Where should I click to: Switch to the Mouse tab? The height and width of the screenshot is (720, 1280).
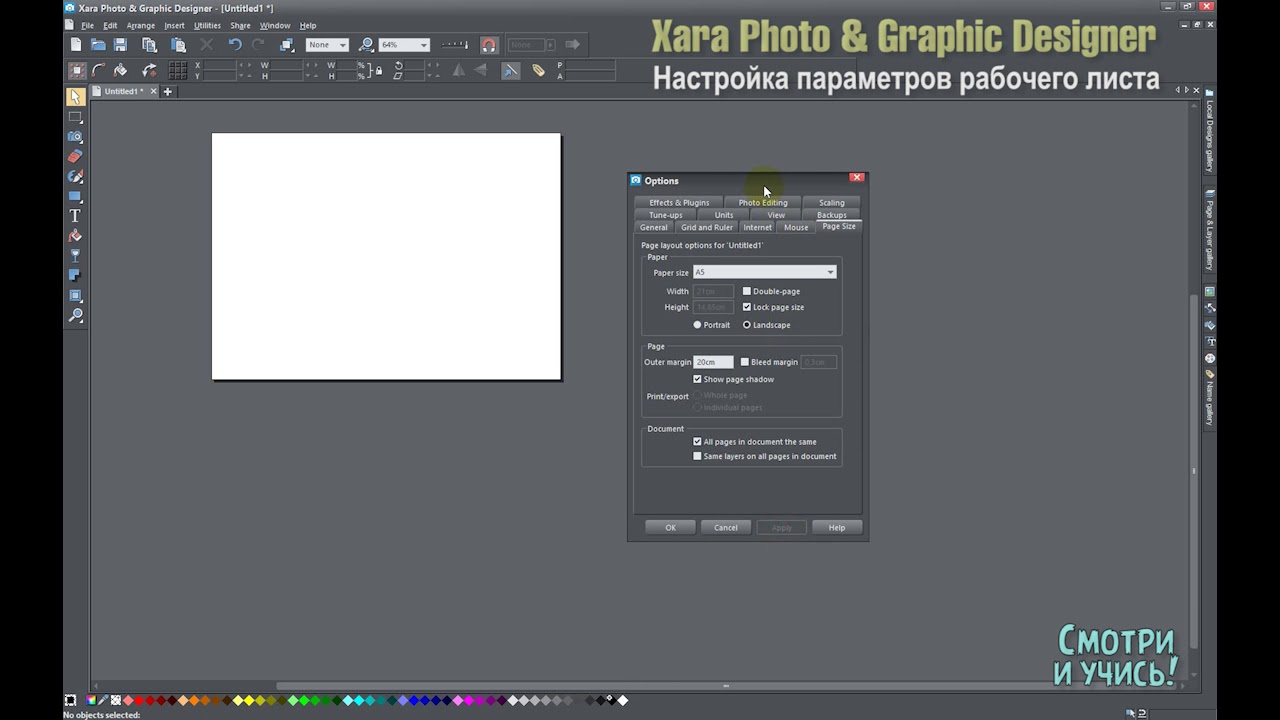click(x=796, y=227)
